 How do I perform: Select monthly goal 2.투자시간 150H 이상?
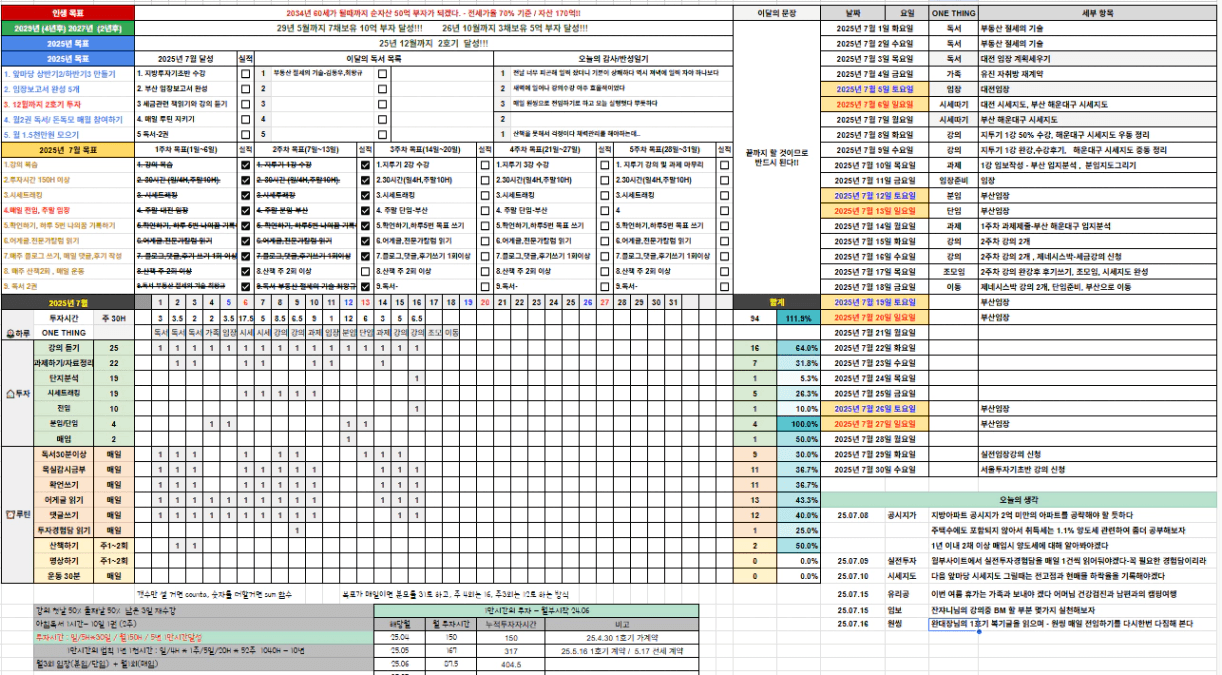pos(66,179)
